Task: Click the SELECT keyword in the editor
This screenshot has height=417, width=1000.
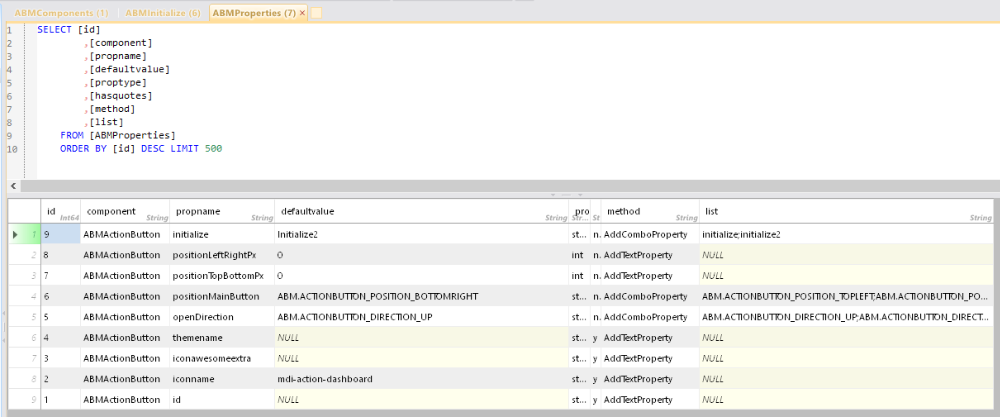Action: [x=54, y=29]
